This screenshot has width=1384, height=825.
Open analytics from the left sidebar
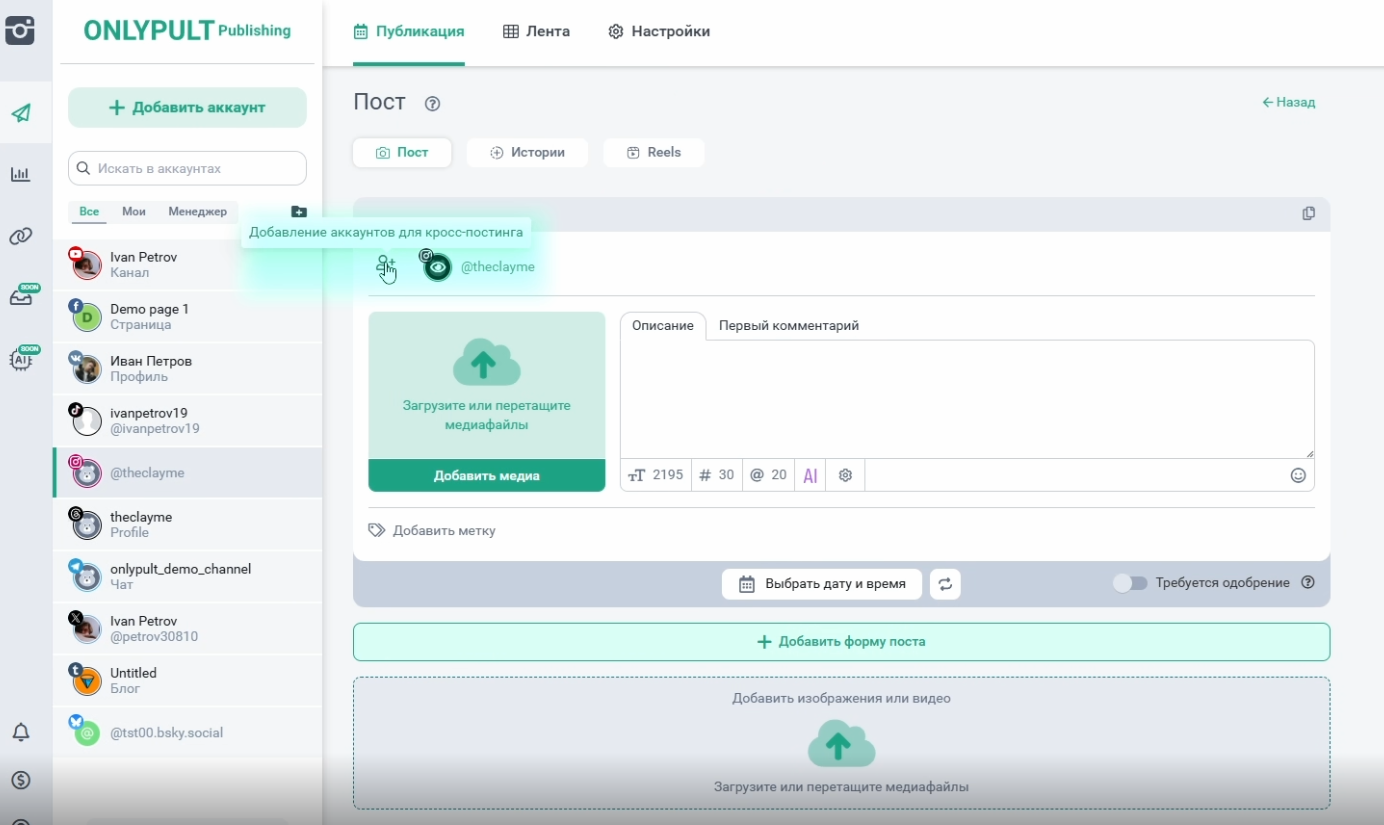(x=20, y=175)
